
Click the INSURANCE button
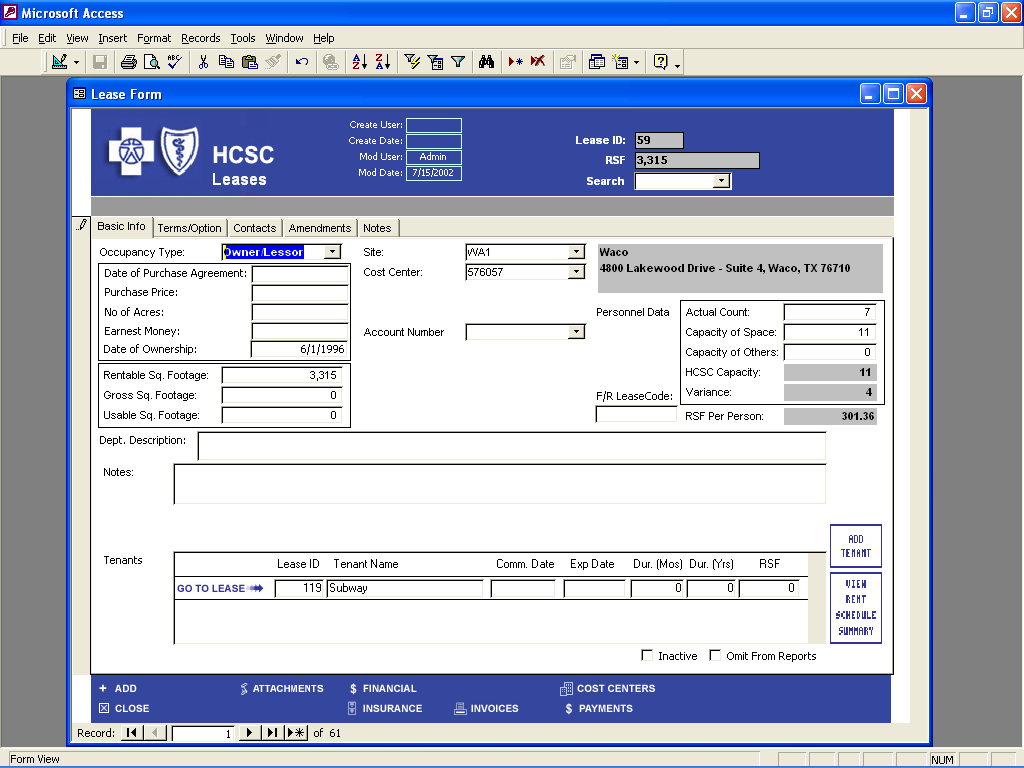(385, 709)
